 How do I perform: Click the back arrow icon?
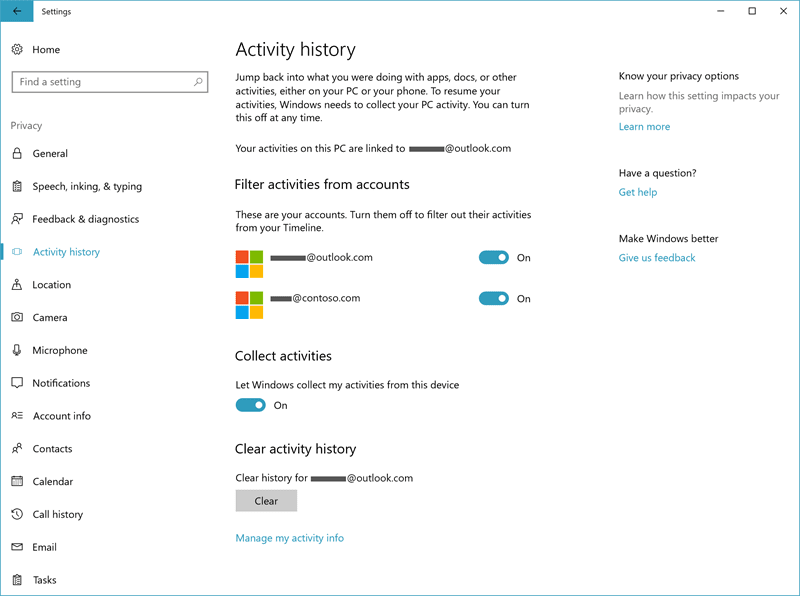coord(15,11)
